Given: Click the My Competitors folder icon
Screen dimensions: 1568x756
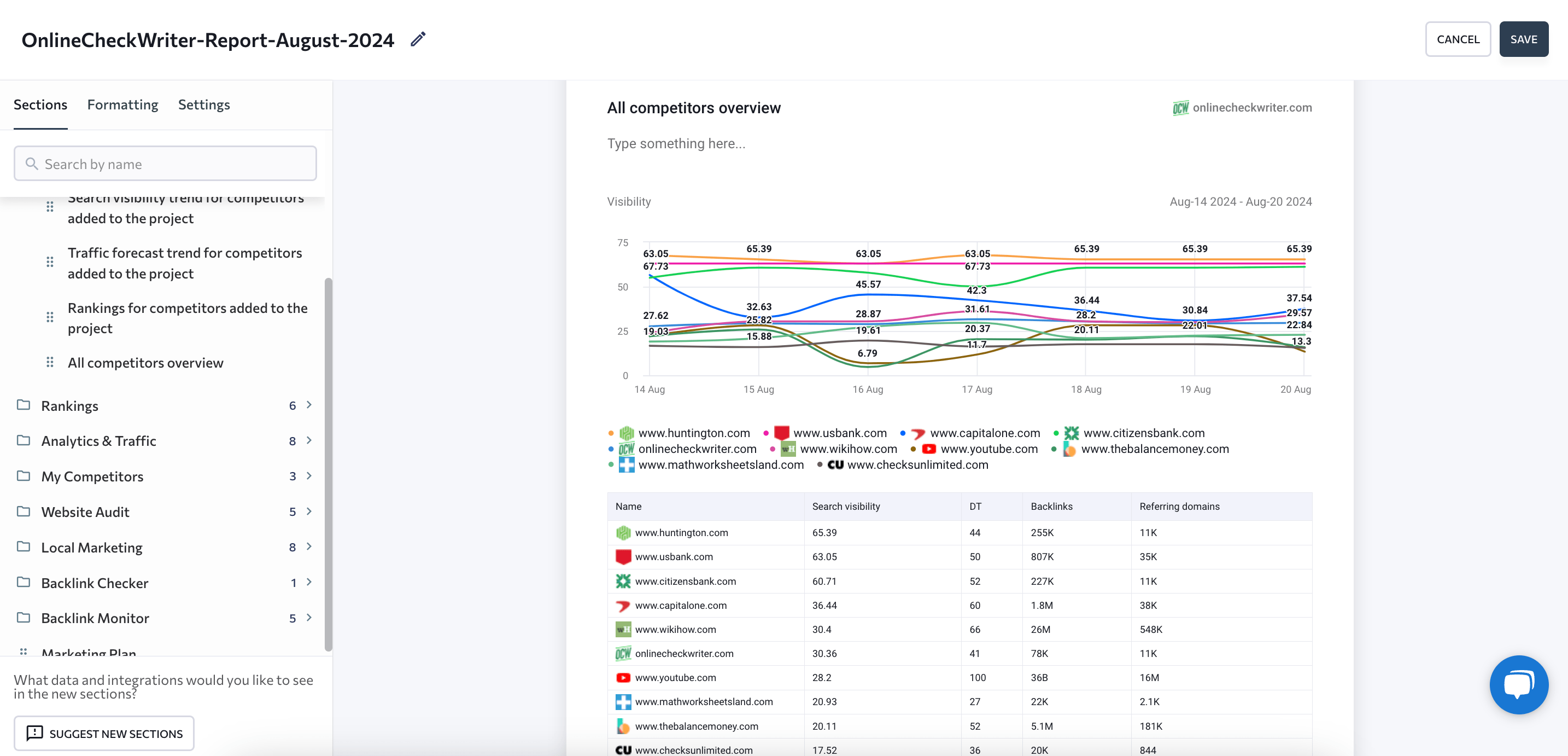Looking at the screenshot, I should tap(24, 476).
